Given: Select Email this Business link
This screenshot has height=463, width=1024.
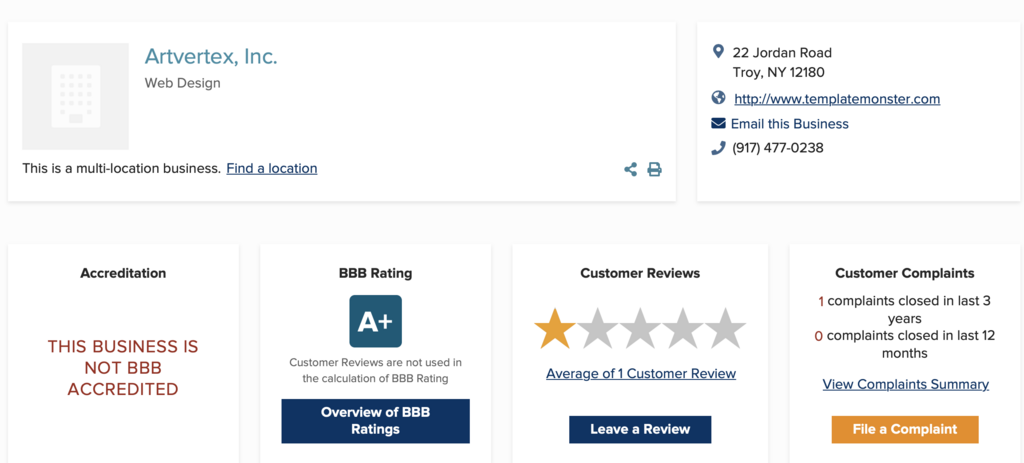Looking at the screenshot, I should click(789, 124).
